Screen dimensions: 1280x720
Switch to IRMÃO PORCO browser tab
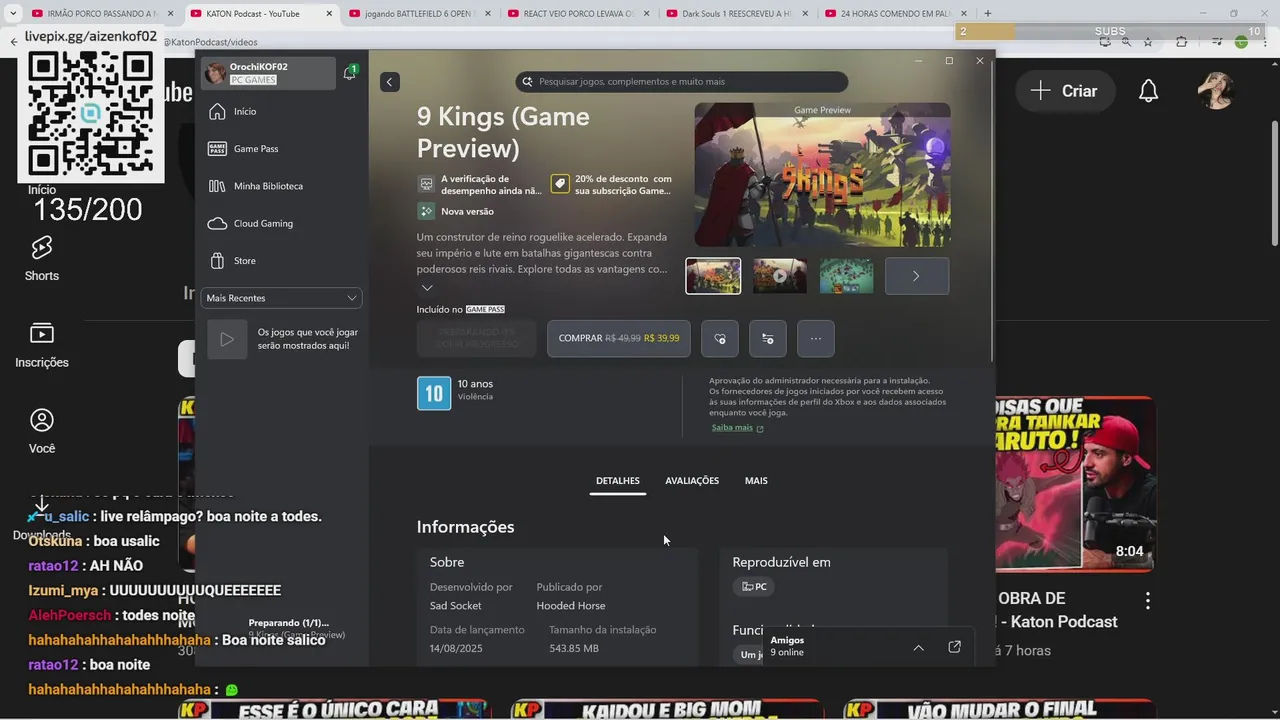(x=94, y=14)
